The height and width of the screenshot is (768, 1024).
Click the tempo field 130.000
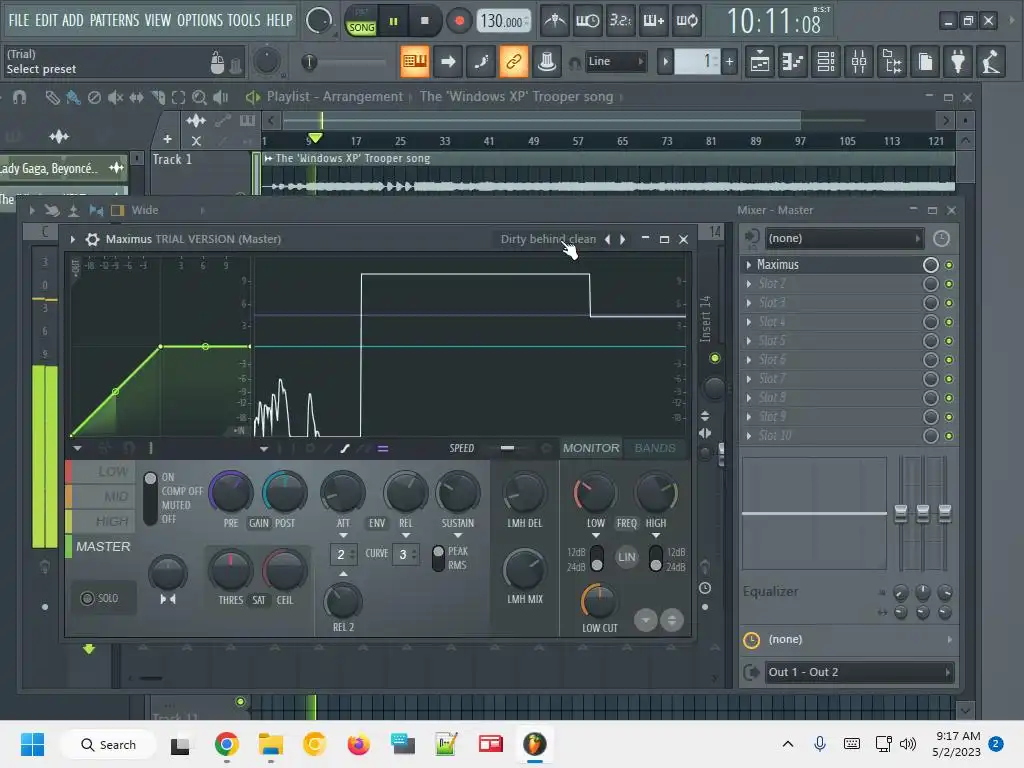(x=503, y=22)
